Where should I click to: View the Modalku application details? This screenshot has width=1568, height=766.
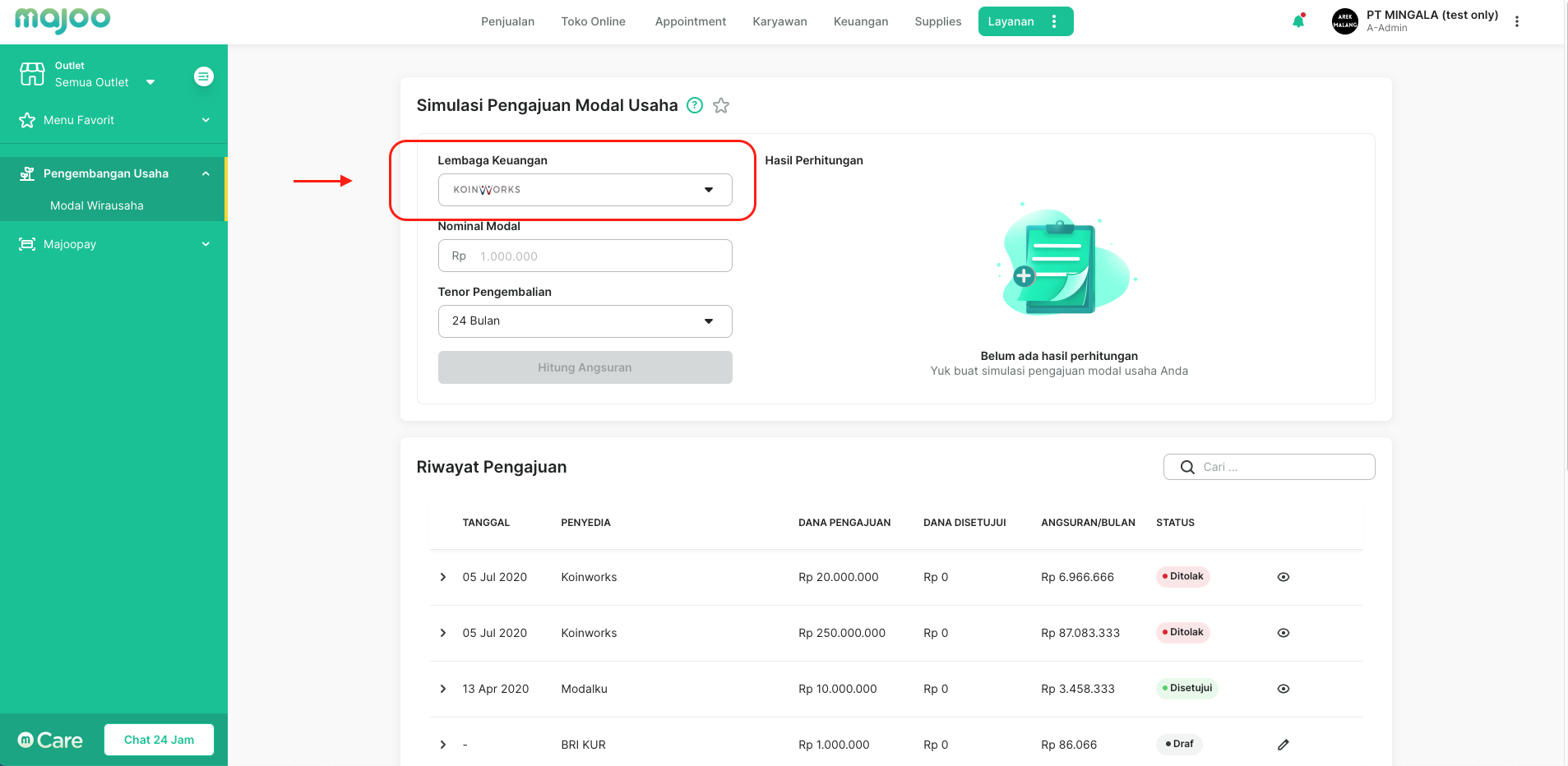click(1284, 689)
